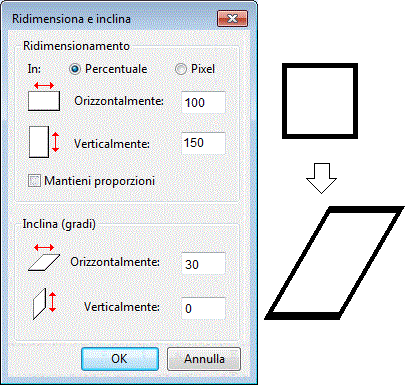Click the resize Verticalmente field showing 150
Image resolution: width=406 pixels, height=386 pixels.
tap(203, 143)
